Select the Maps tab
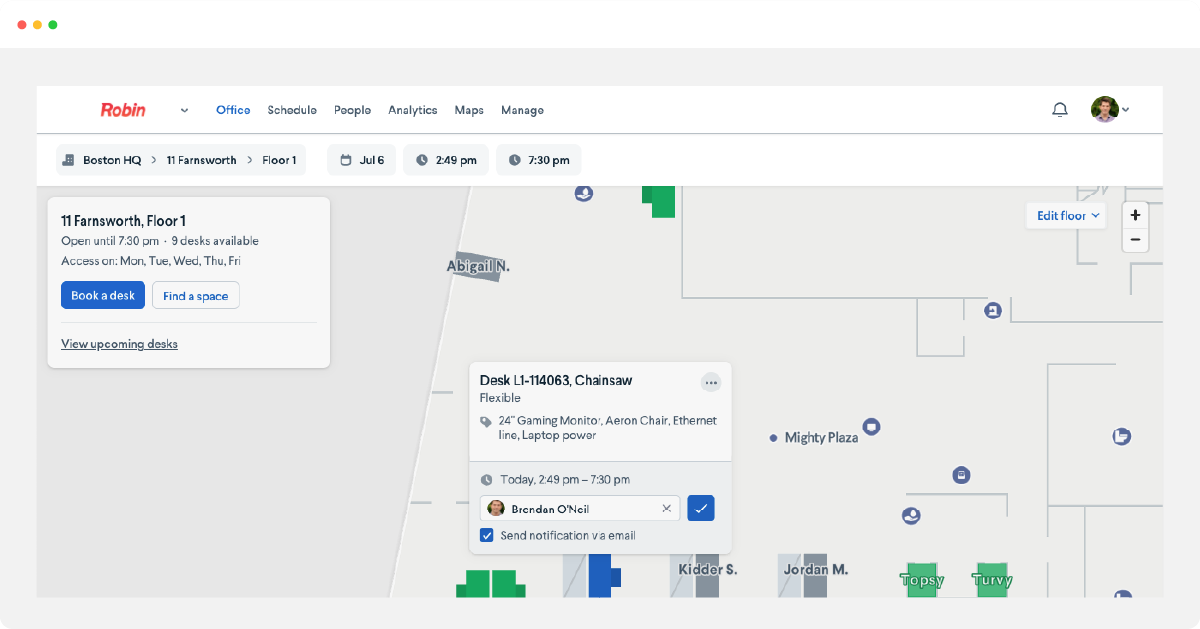The image size is (1200, 629). (469, 110)
